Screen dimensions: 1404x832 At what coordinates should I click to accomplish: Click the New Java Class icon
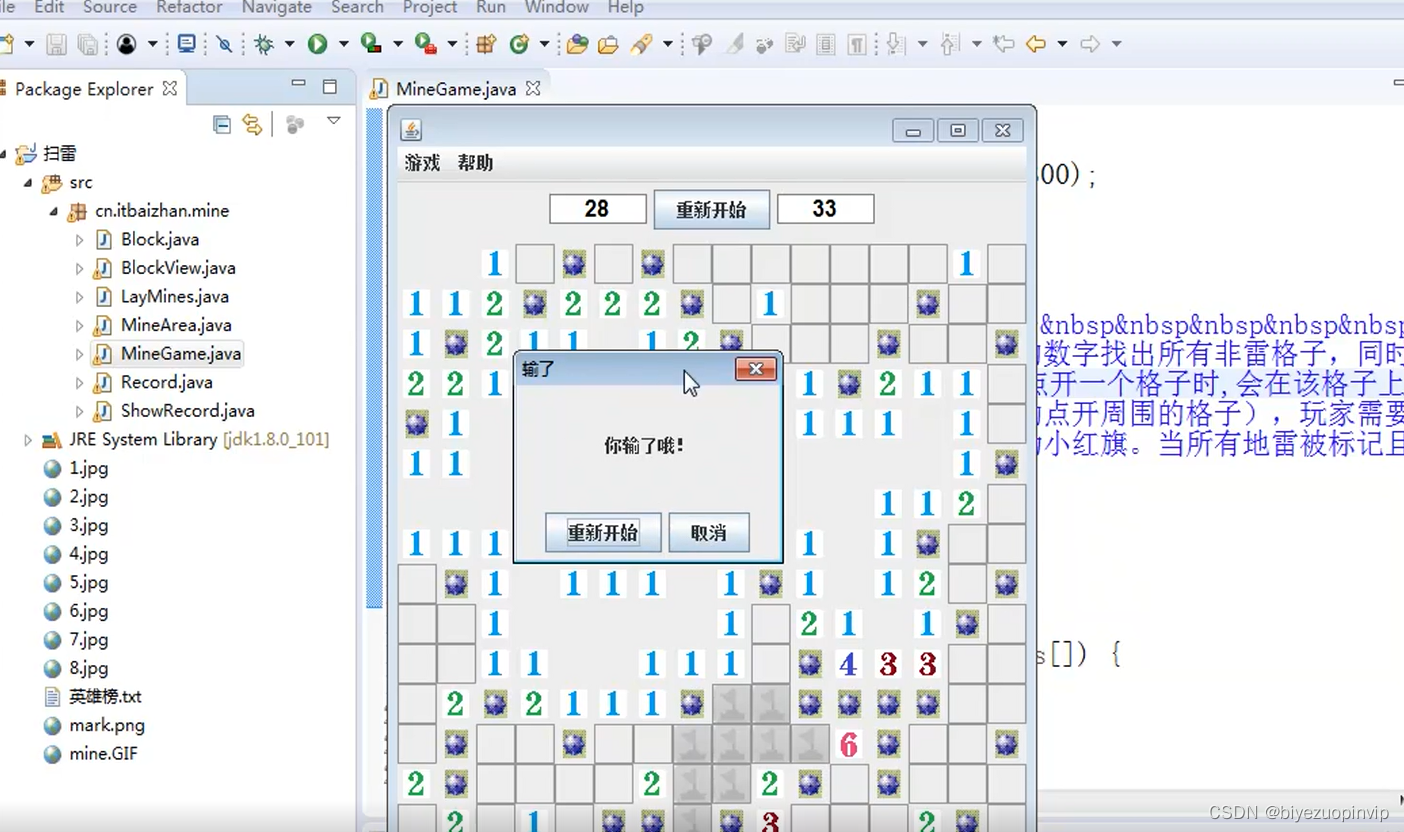click(x=518, y=44)
